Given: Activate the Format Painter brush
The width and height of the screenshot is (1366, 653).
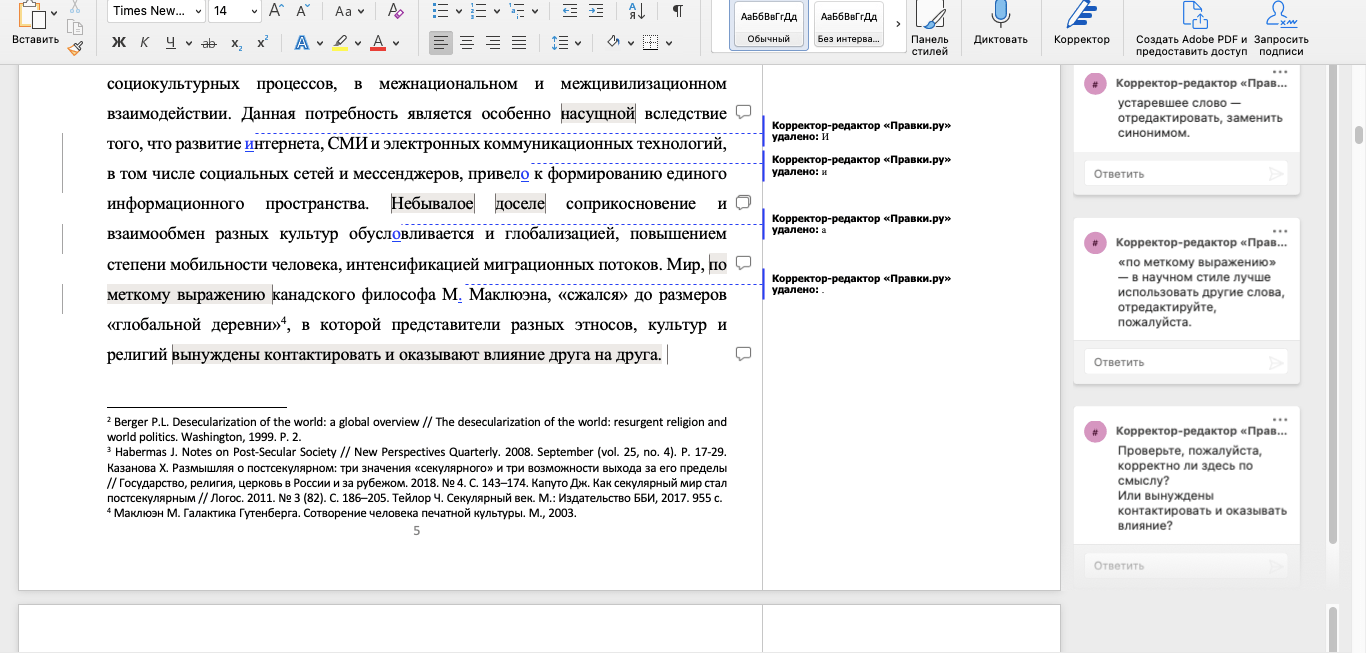Looking at the screenshot, I should coord(76,46).
